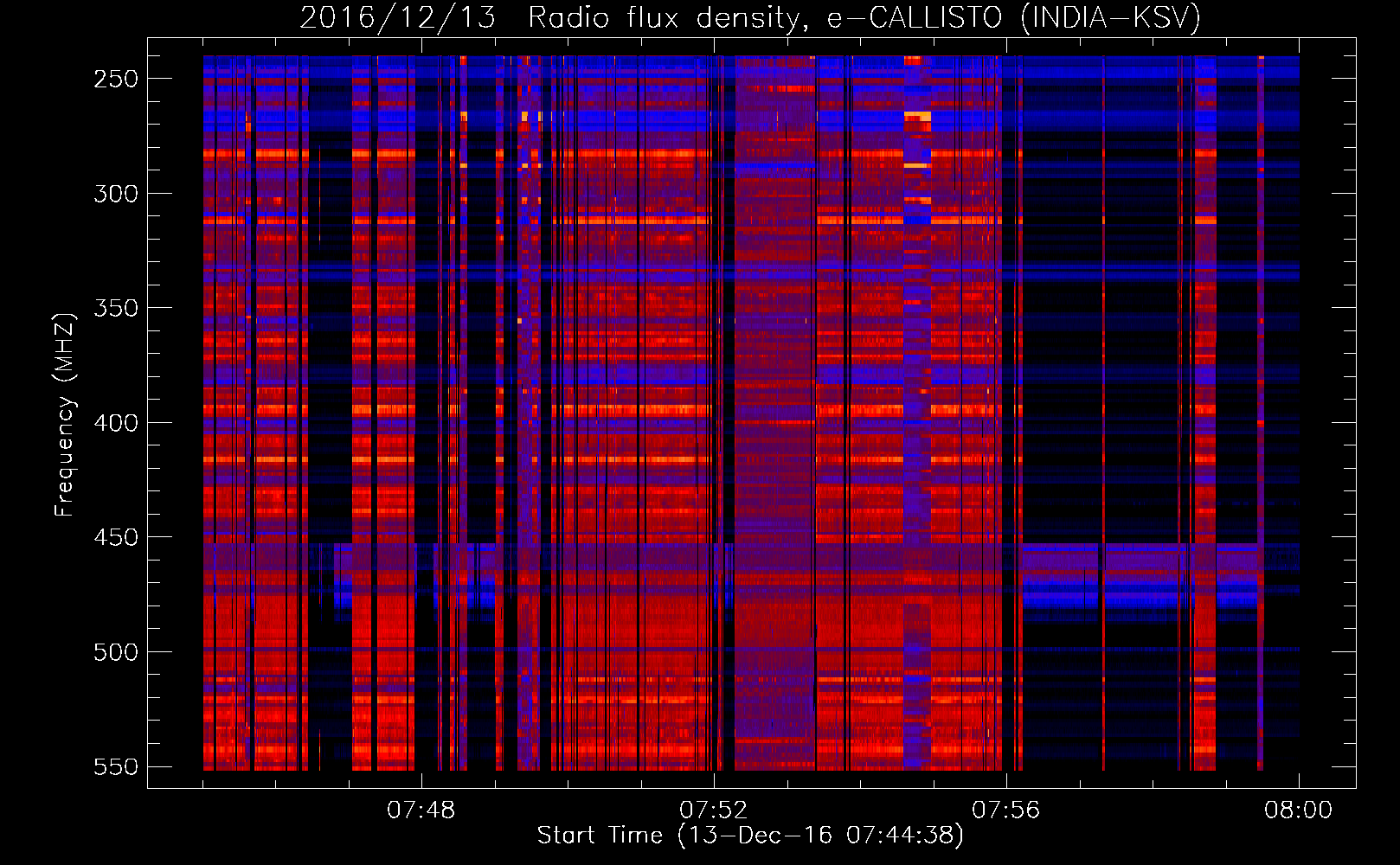Click the 'Start Time (13-Dec-16 07:44:38)' label
Screen dimensions: 1400x865
pos(750,836)
